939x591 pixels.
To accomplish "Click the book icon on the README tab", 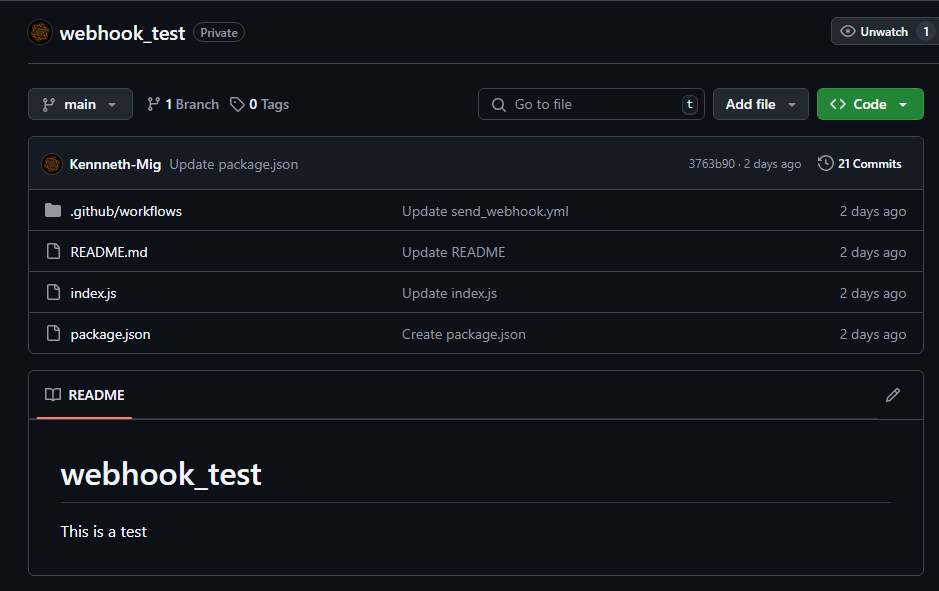I will click(x=53, y=395).
